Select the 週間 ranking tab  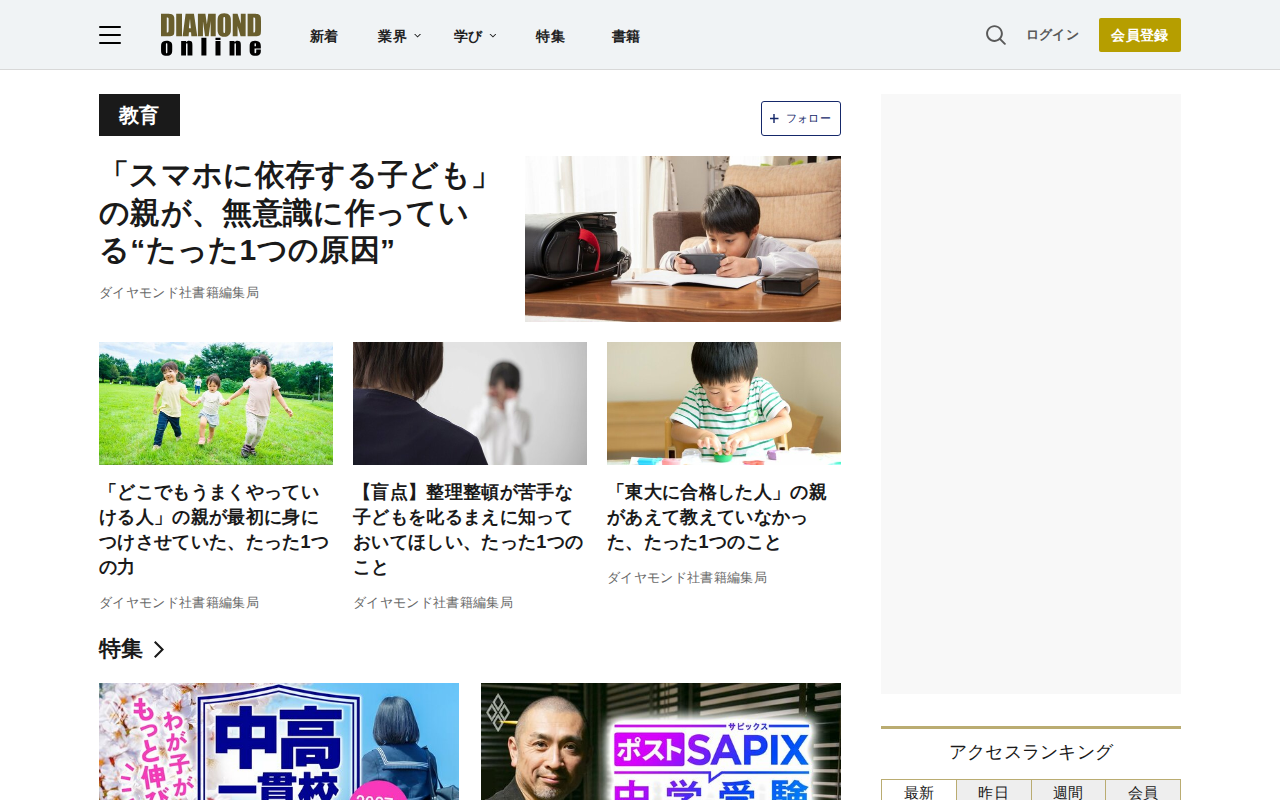1068,791
